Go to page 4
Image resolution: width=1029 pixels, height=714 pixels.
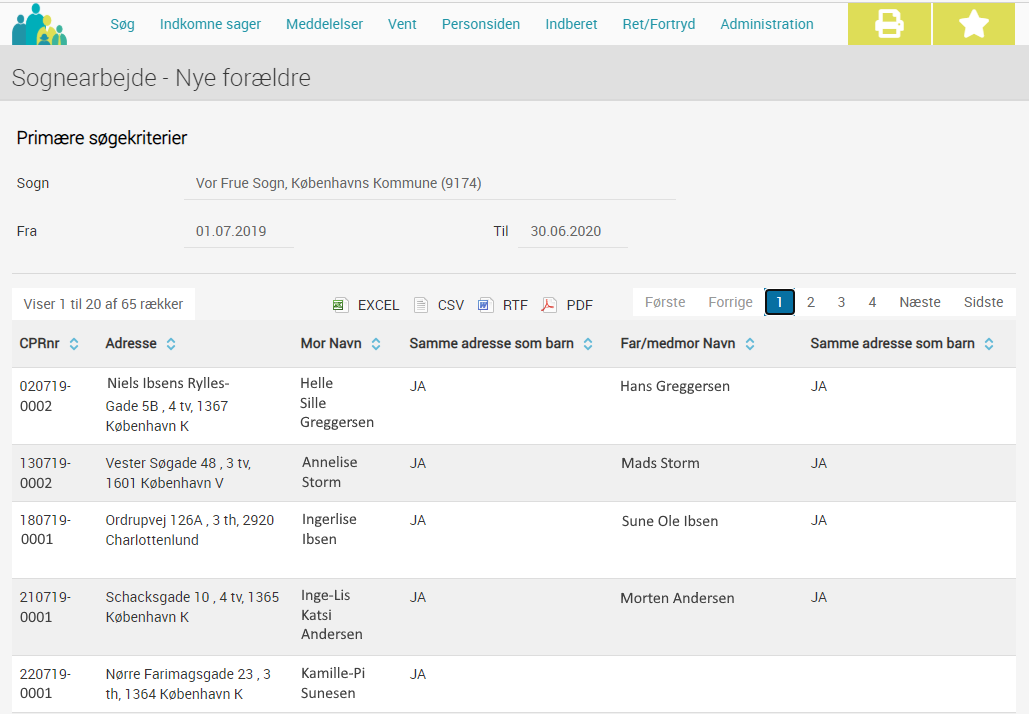(872, 302)
